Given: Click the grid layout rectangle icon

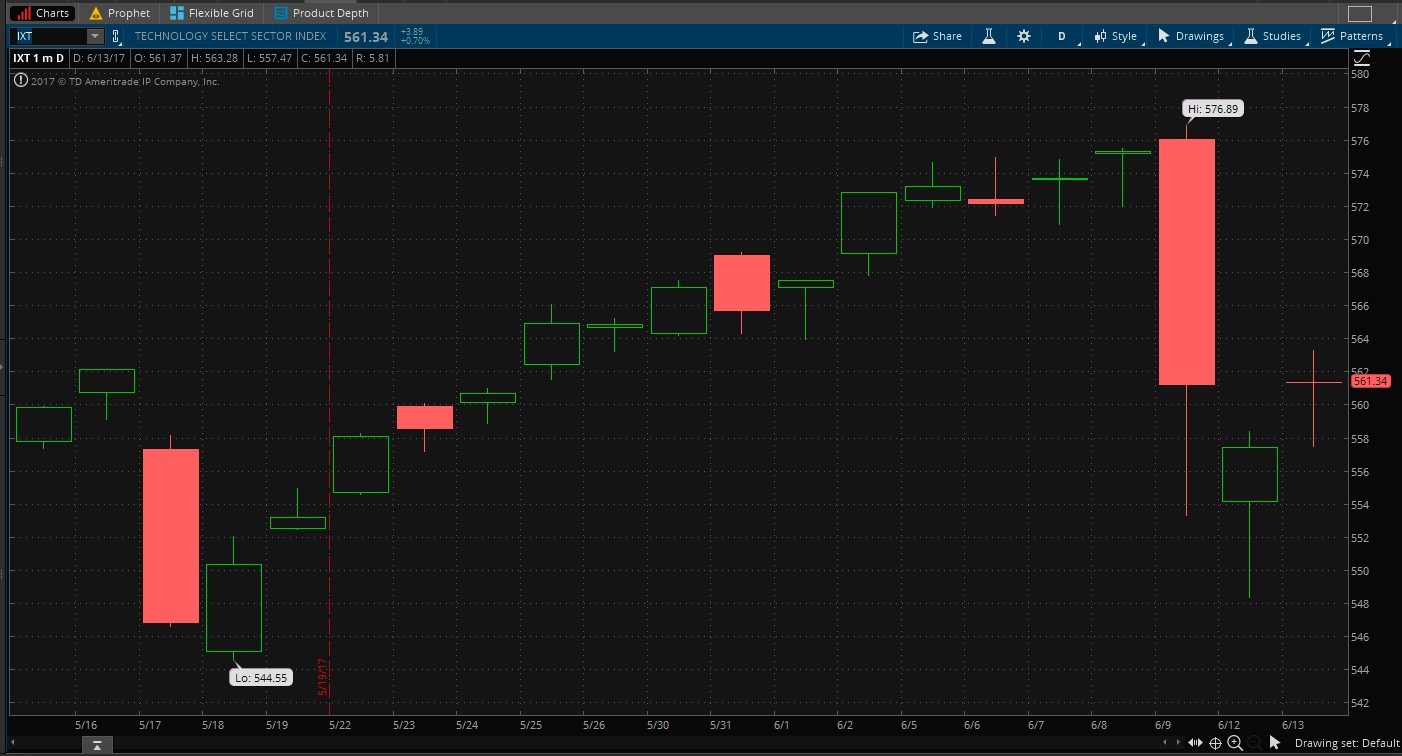Looking at the screenshot, I should 1359,14.
